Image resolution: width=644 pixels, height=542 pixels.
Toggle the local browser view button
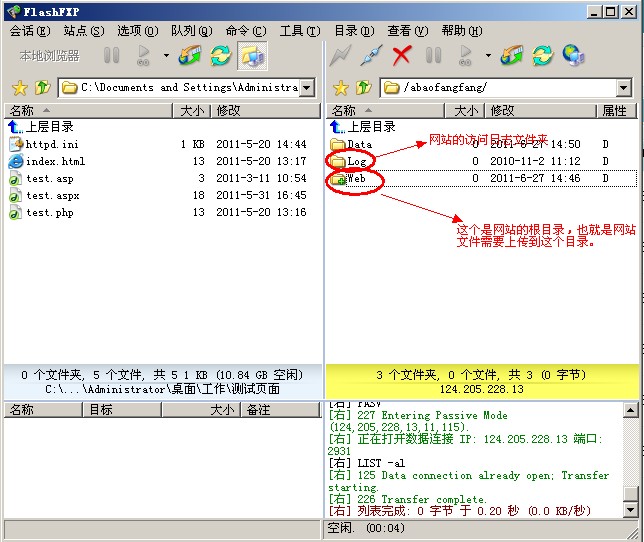(x=251, y=56)
